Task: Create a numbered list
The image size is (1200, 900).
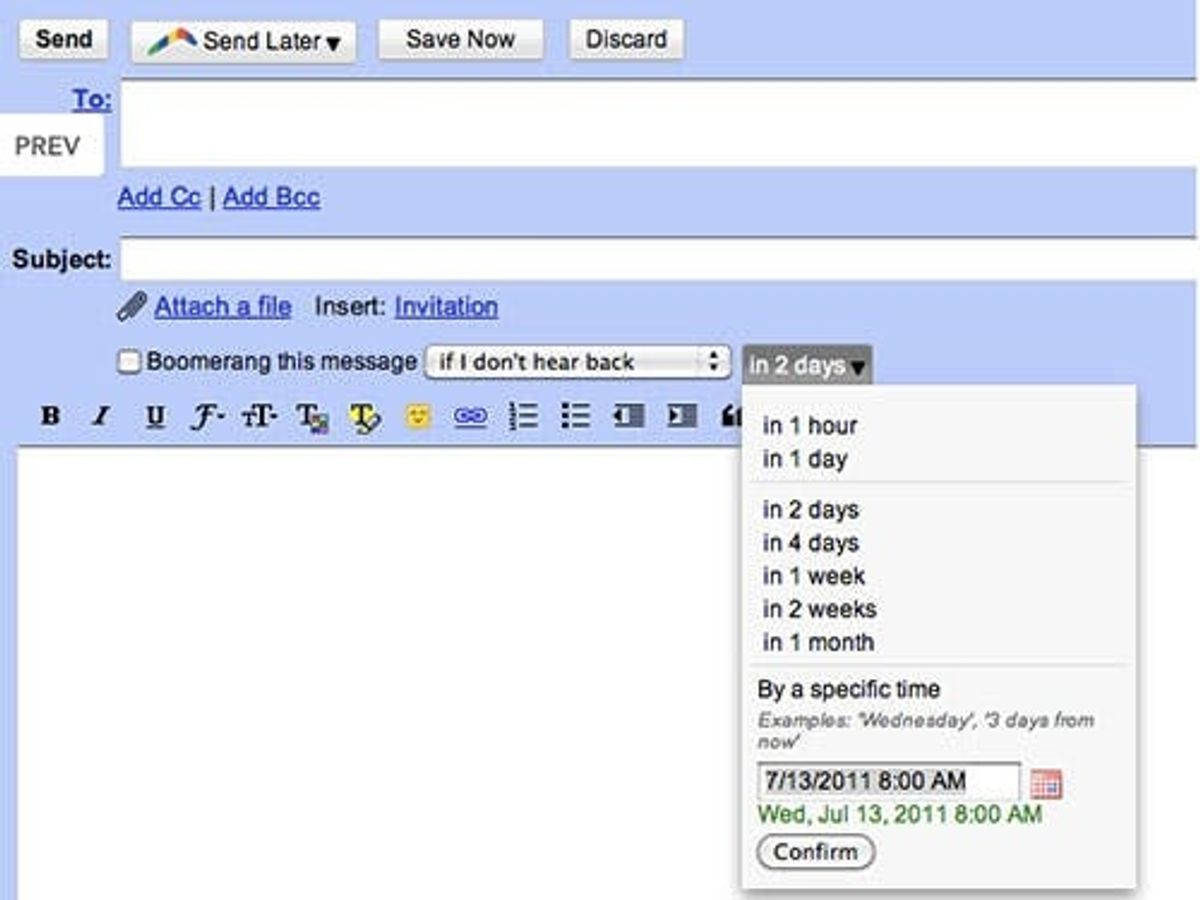Action: pos(524,416)
